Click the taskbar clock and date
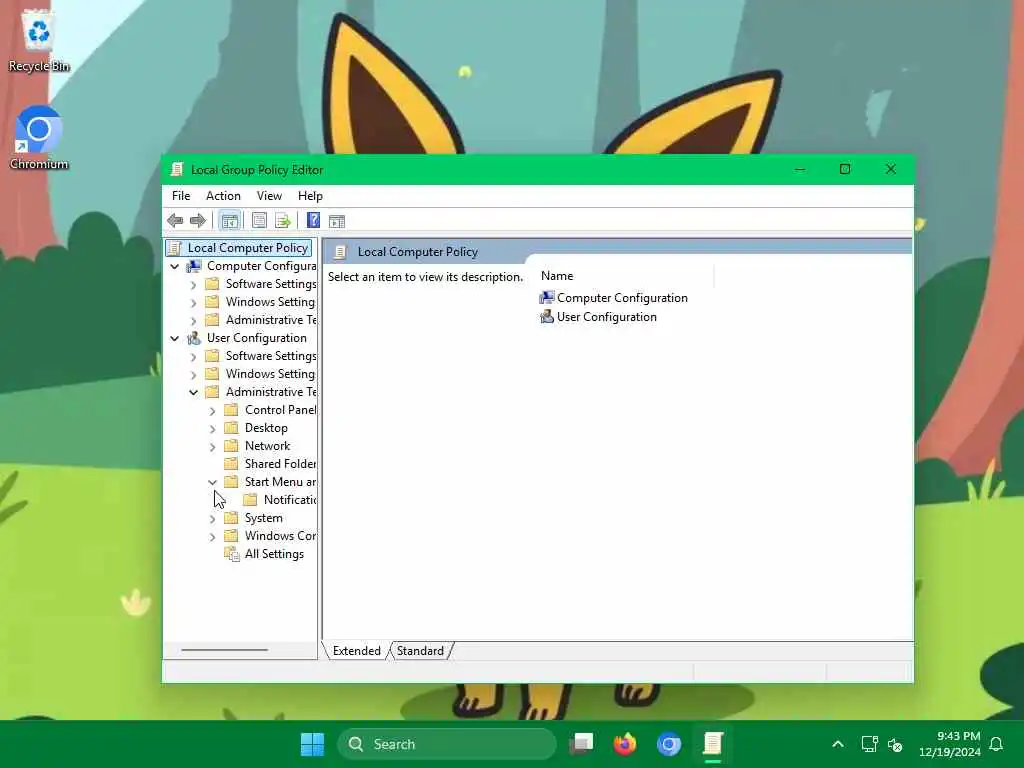Screen dimensions: 1024x768 click(950, 744)
